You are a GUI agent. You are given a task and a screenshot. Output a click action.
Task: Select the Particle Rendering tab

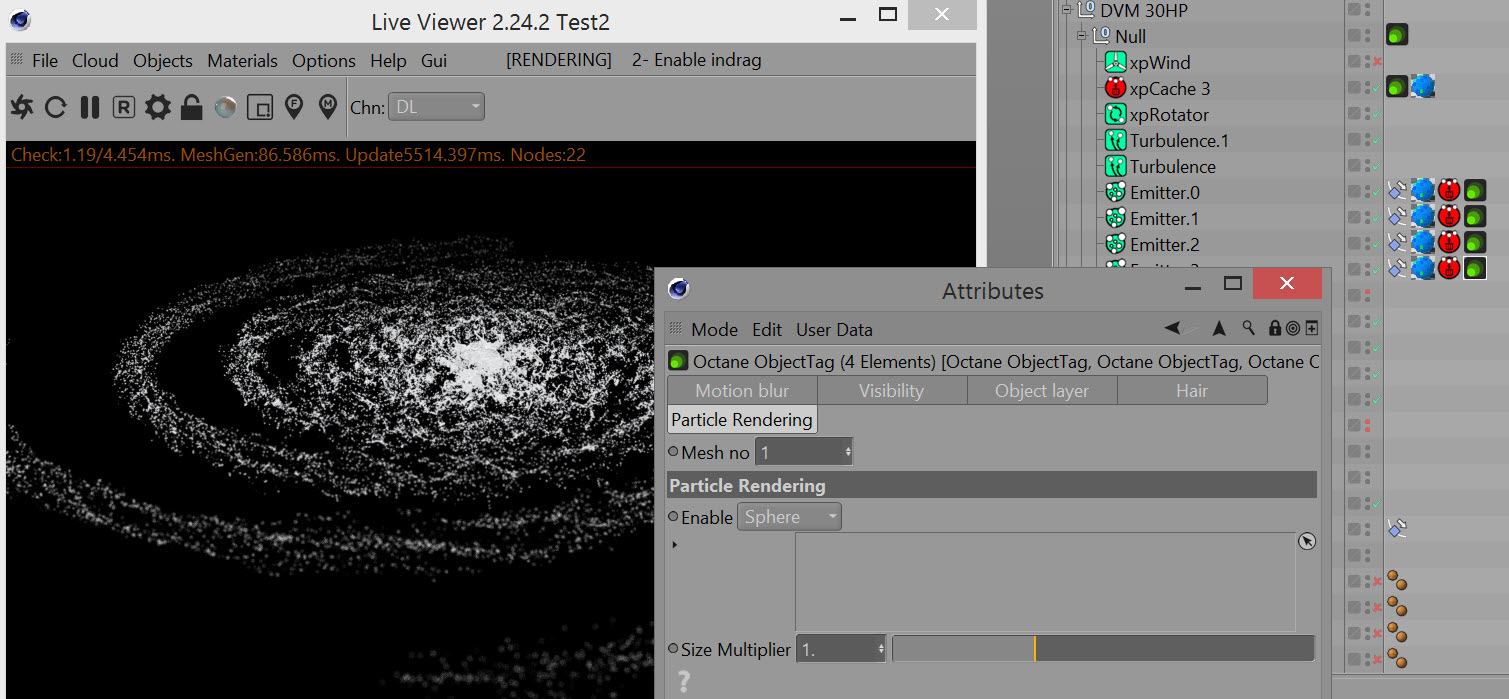point(742,420)
